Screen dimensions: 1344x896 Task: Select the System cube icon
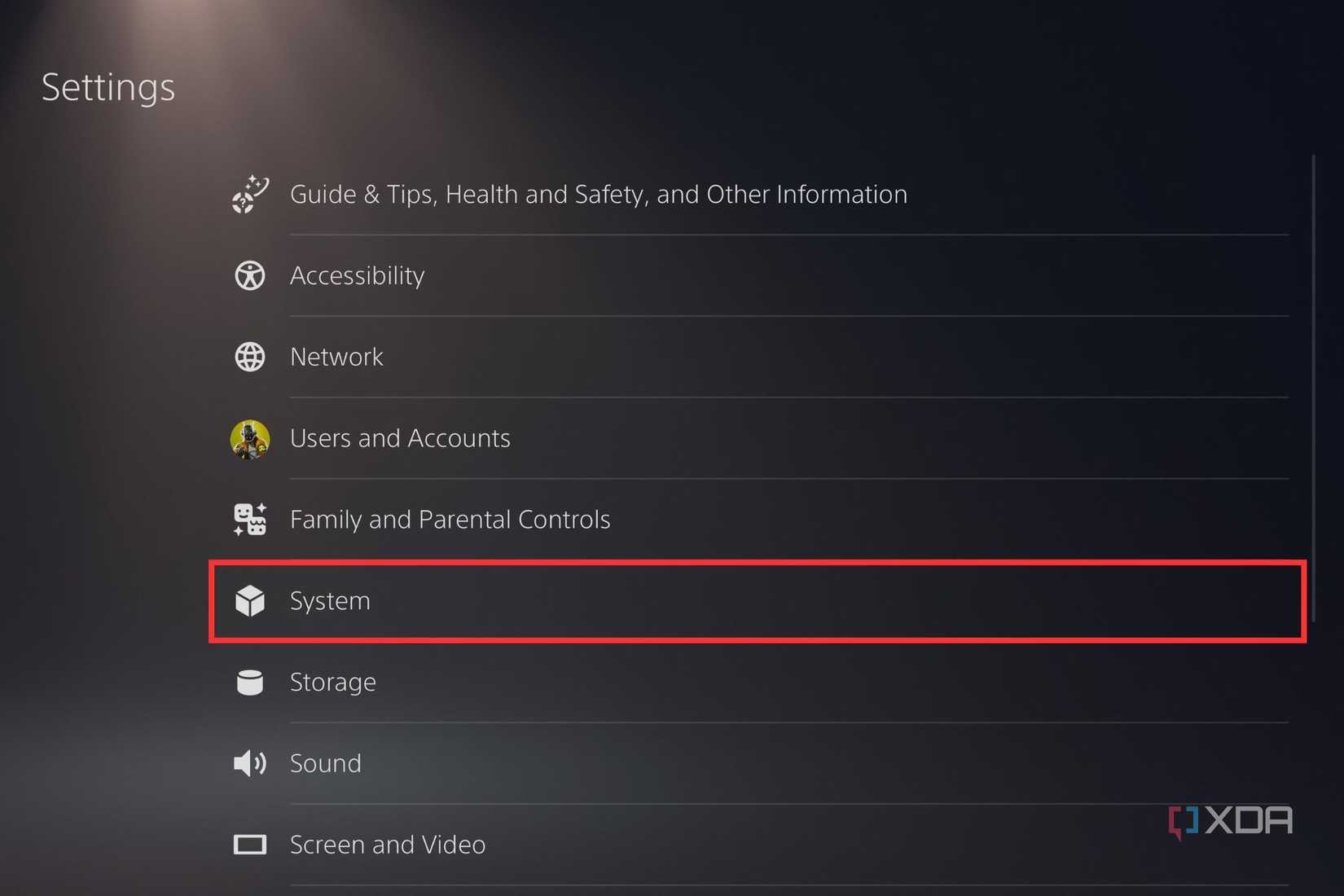[x=249, y=600]
